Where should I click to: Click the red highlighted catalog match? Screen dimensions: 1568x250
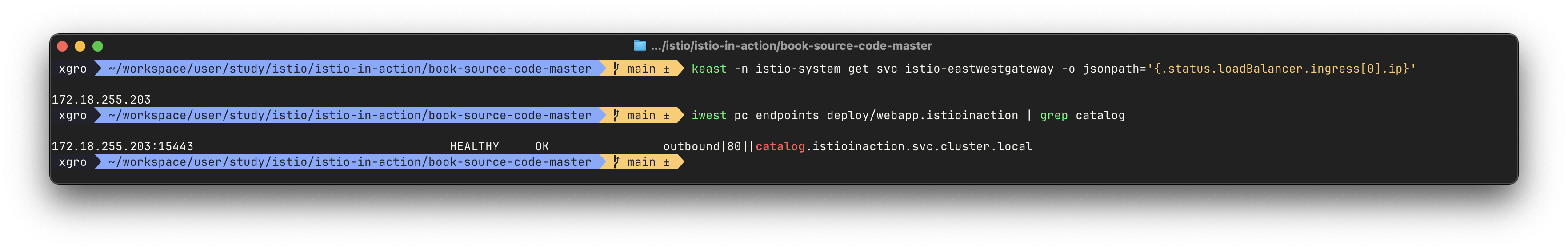tap(780, 146)
